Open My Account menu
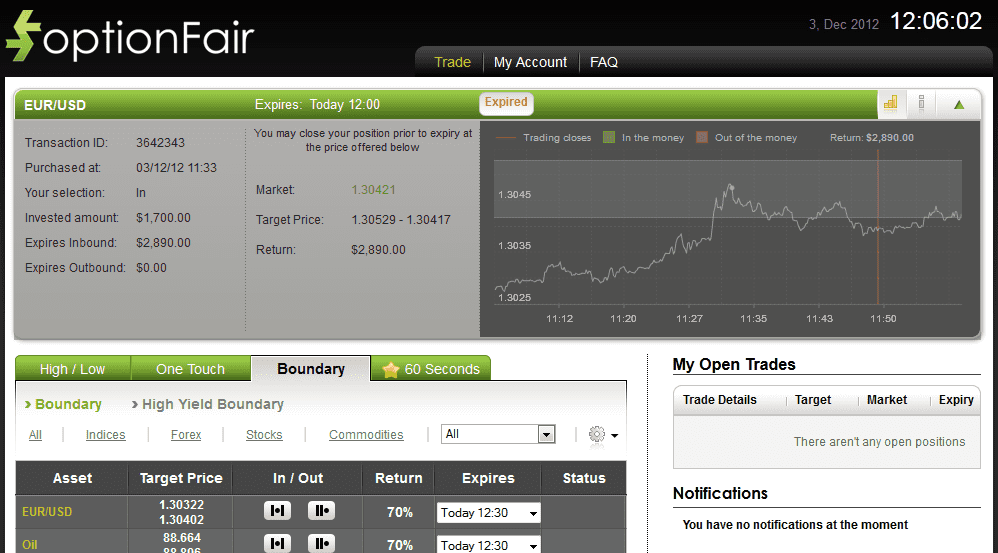998x553 pixels. pos(530,62)
